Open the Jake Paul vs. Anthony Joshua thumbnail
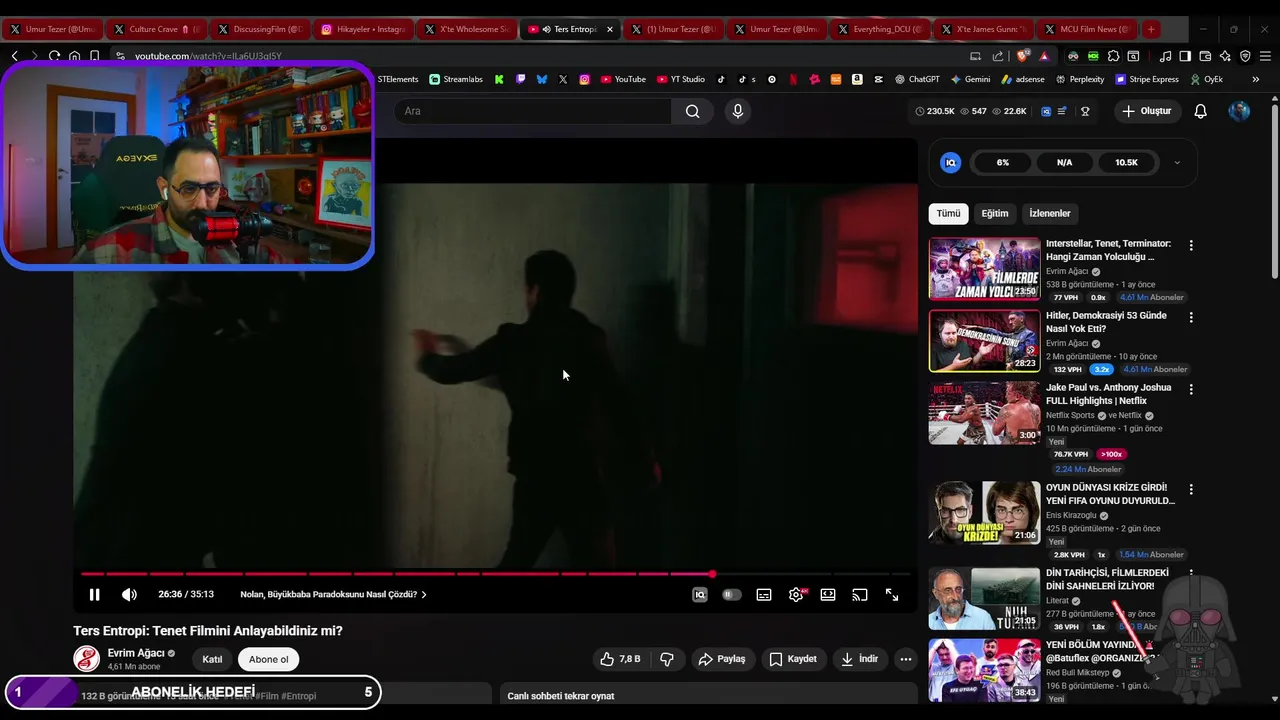1280x720 pixels. (985, 413)
